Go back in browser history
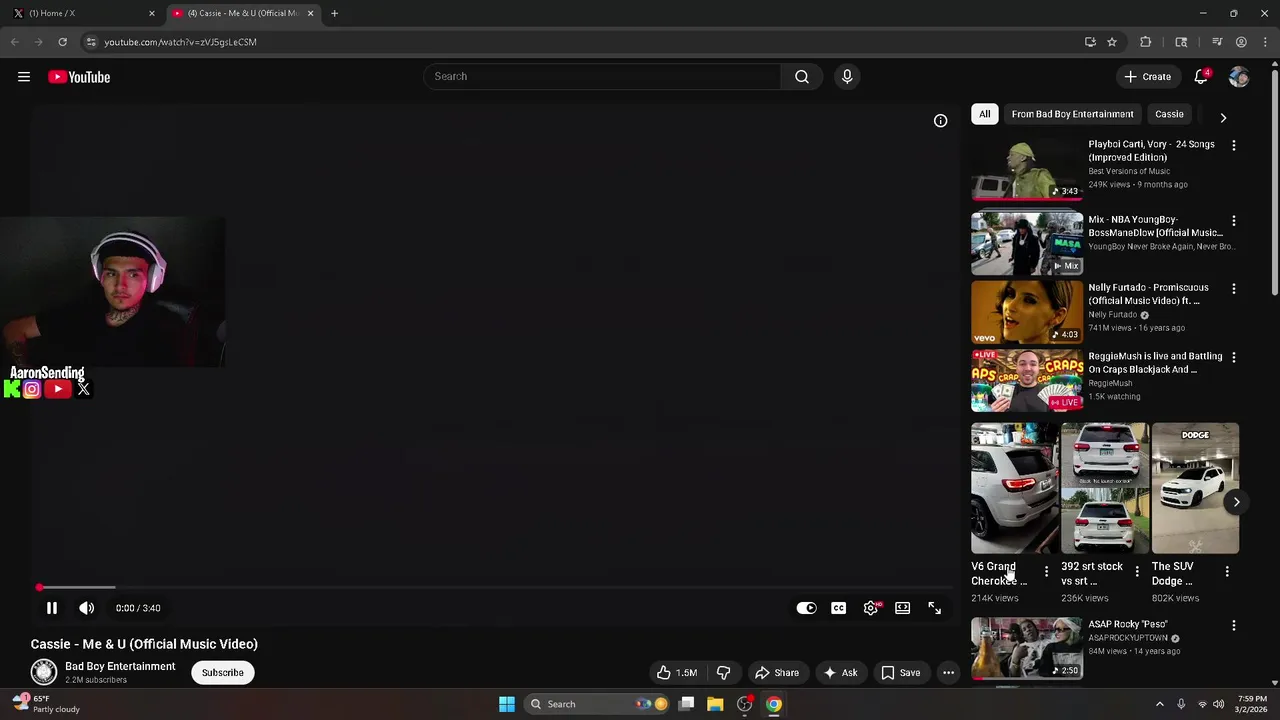The height and width of the screenshot is (720, 1280). click(14, 42)
